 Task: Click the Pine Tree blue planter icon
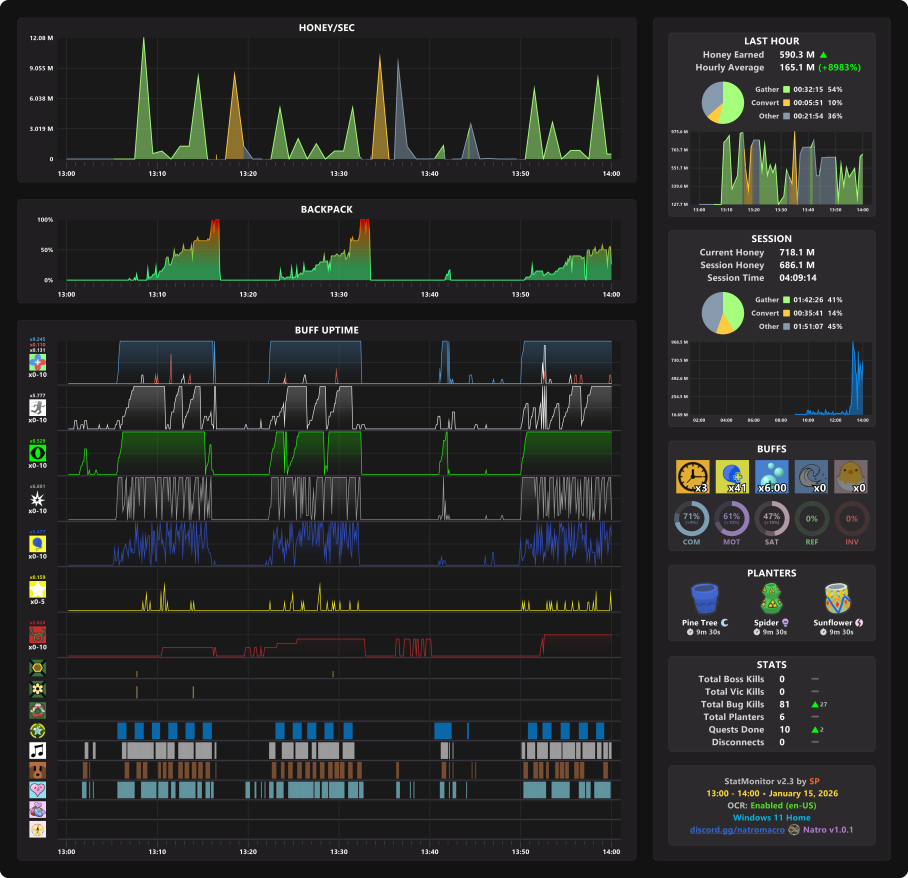705,599
